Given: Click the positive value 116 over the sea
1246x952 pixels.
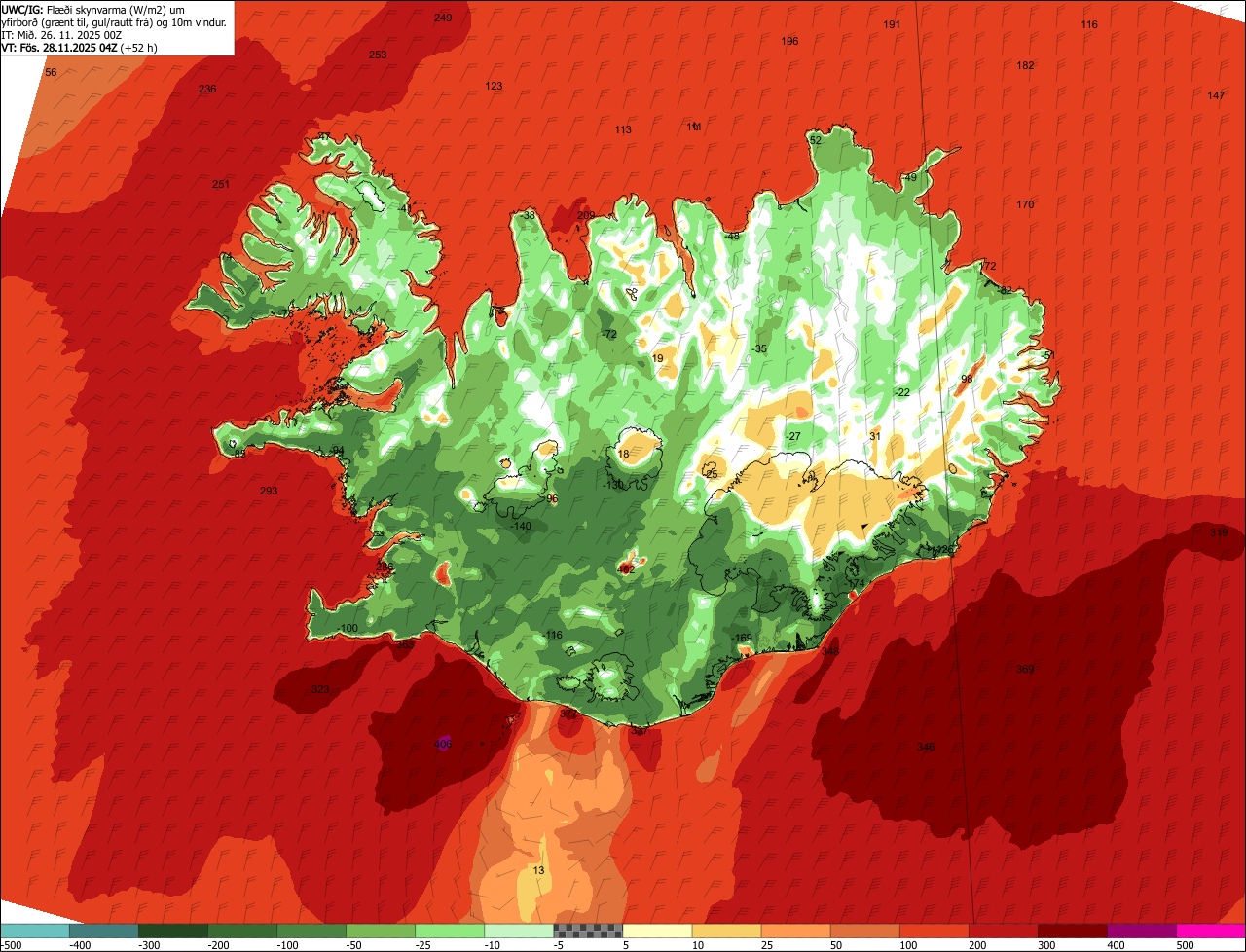Looking at the screenshot, I should 1089,25.
